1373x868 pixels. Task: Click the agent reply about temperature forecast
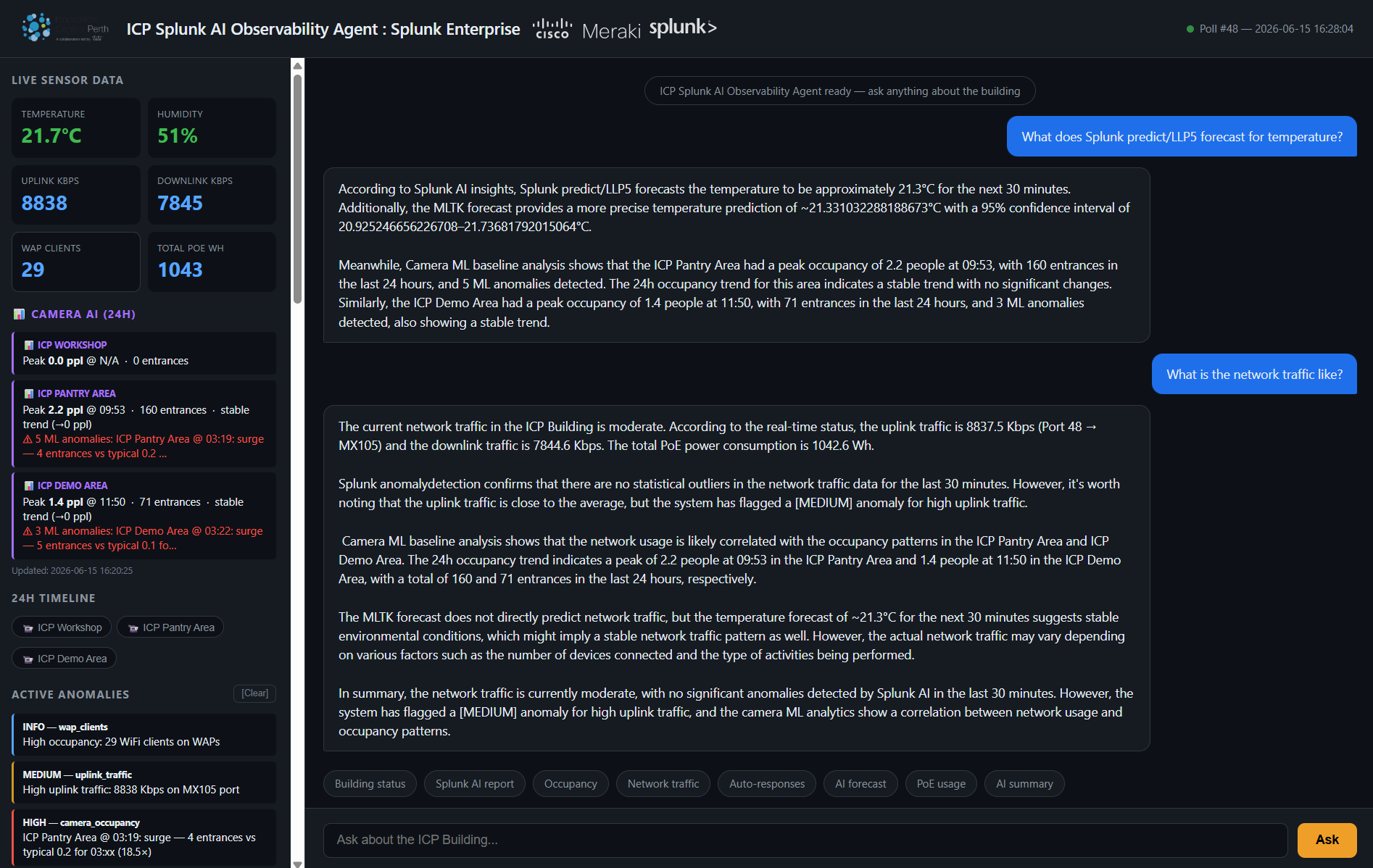point(737,255)
